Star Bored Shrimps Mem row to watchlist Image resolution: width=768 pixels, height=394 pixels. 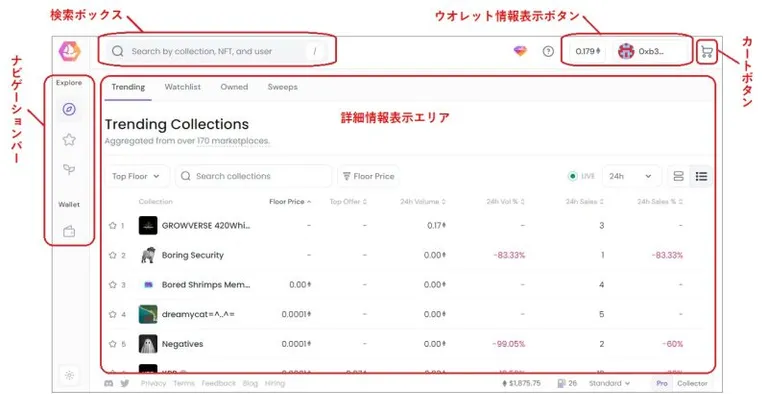coord(112,285)
